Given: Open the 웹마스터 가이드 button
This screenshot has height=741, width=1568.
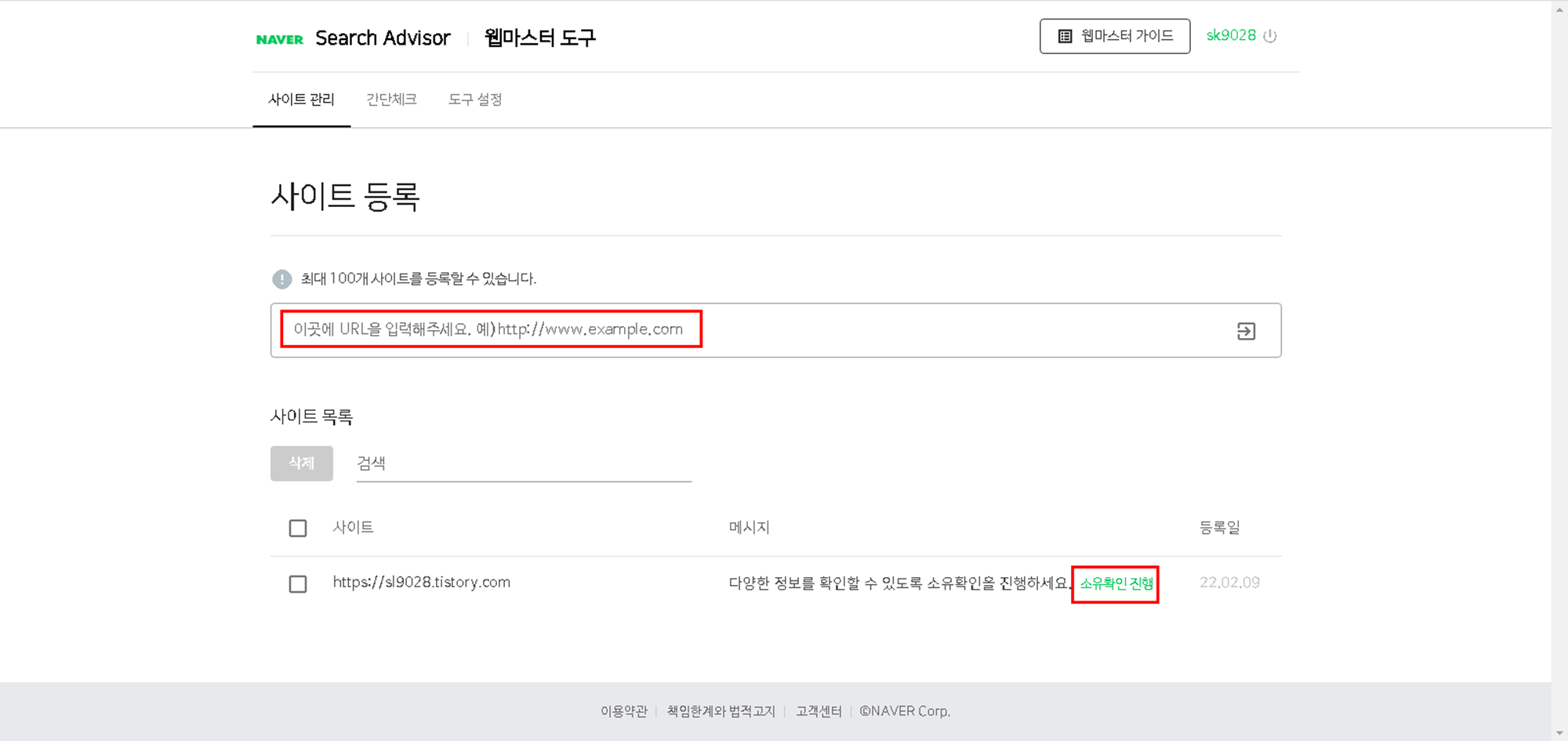Looking at the screenshot, I should [1115, 36].
